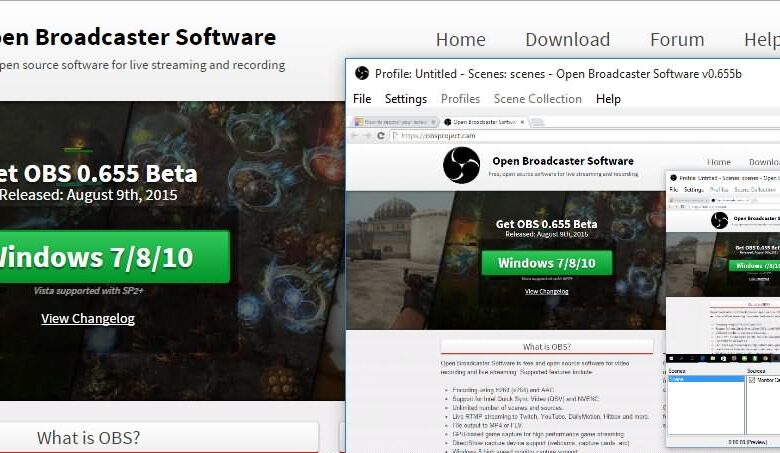Viewport: 780px width, 453px height.
Task: Click the Windows 7/8/10 download button on the background webpage
Action: 114,257
